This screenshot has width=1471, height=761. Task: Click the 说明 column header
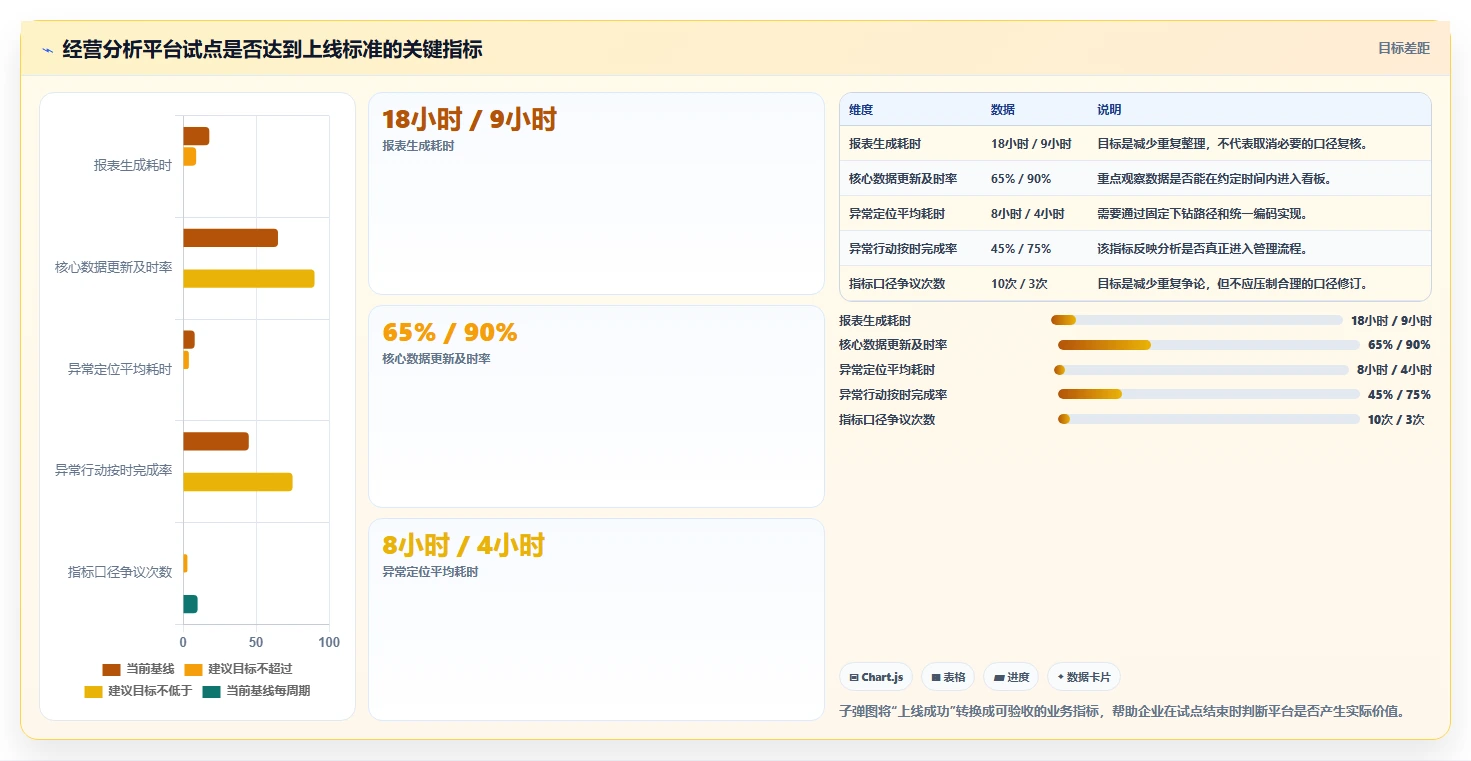[1109, 110]
